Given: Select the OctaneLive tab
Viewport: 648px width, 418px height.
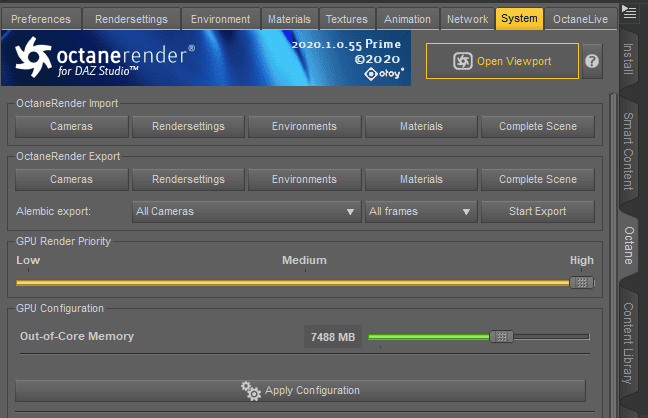Looking at the screenshot, I should [x=579, y=19].
